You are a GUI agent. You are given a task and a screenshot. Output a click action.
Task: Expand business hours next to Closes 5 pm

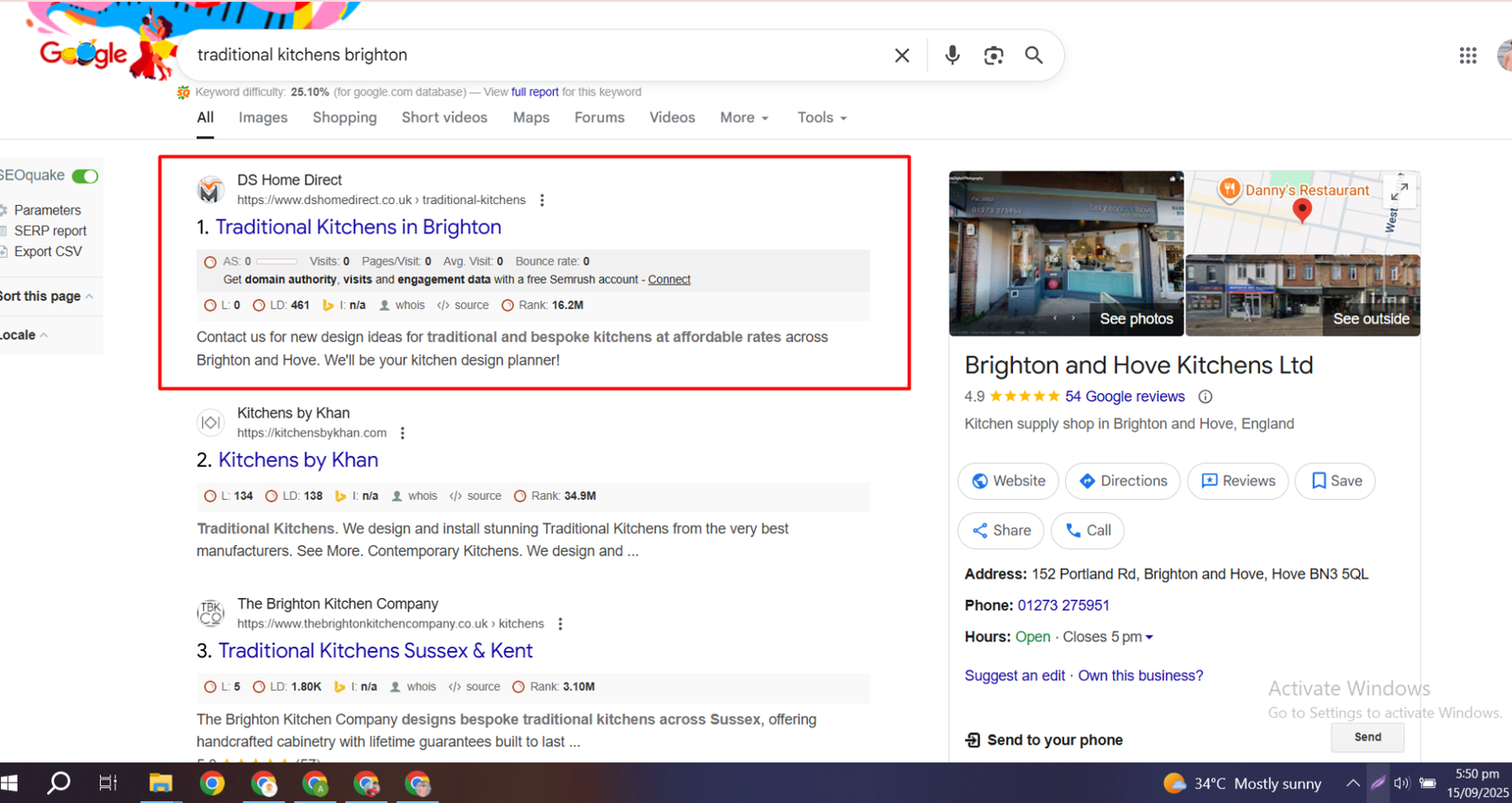pyautogui.click(x=1149, y=638)
